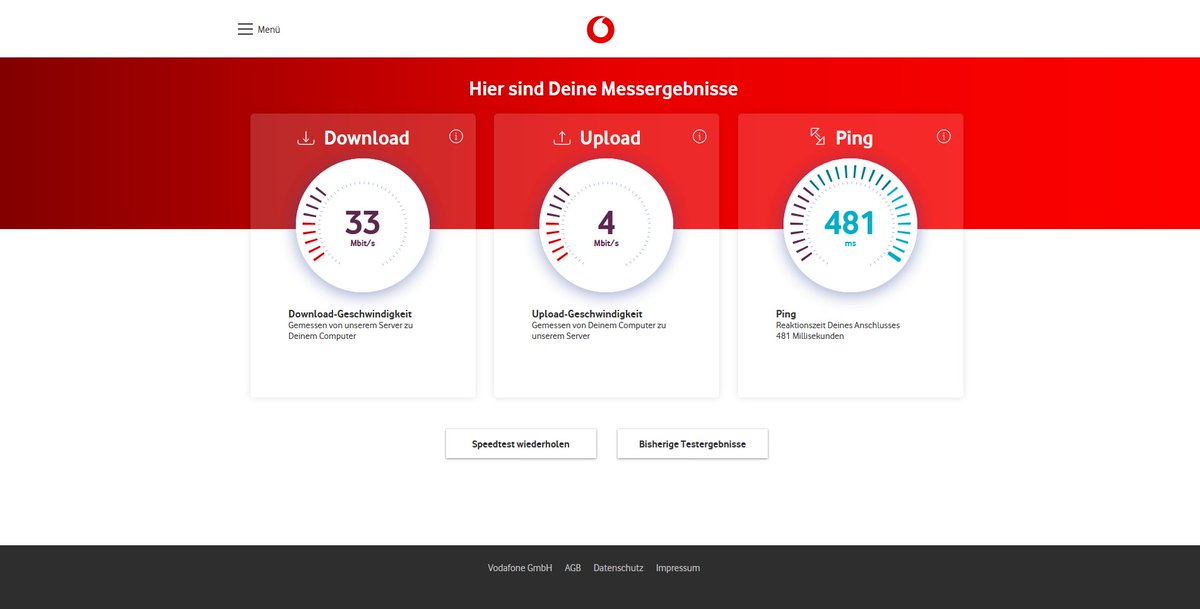Click the Upload gauge showing 4 Mbit/s

pos(606,225)
